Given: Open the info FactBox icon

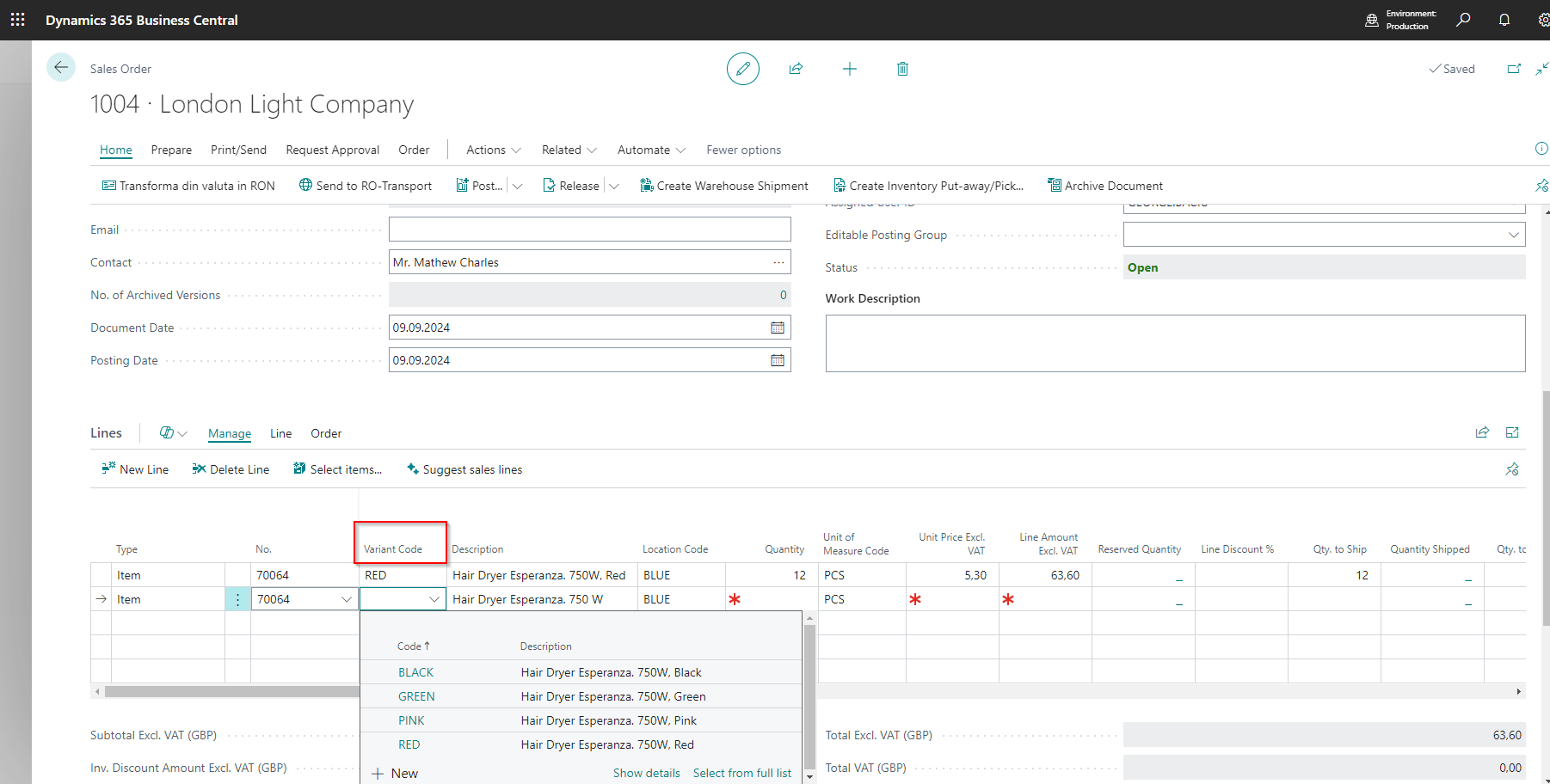Looking at the screenshot, I should [x=1541, y=149].
